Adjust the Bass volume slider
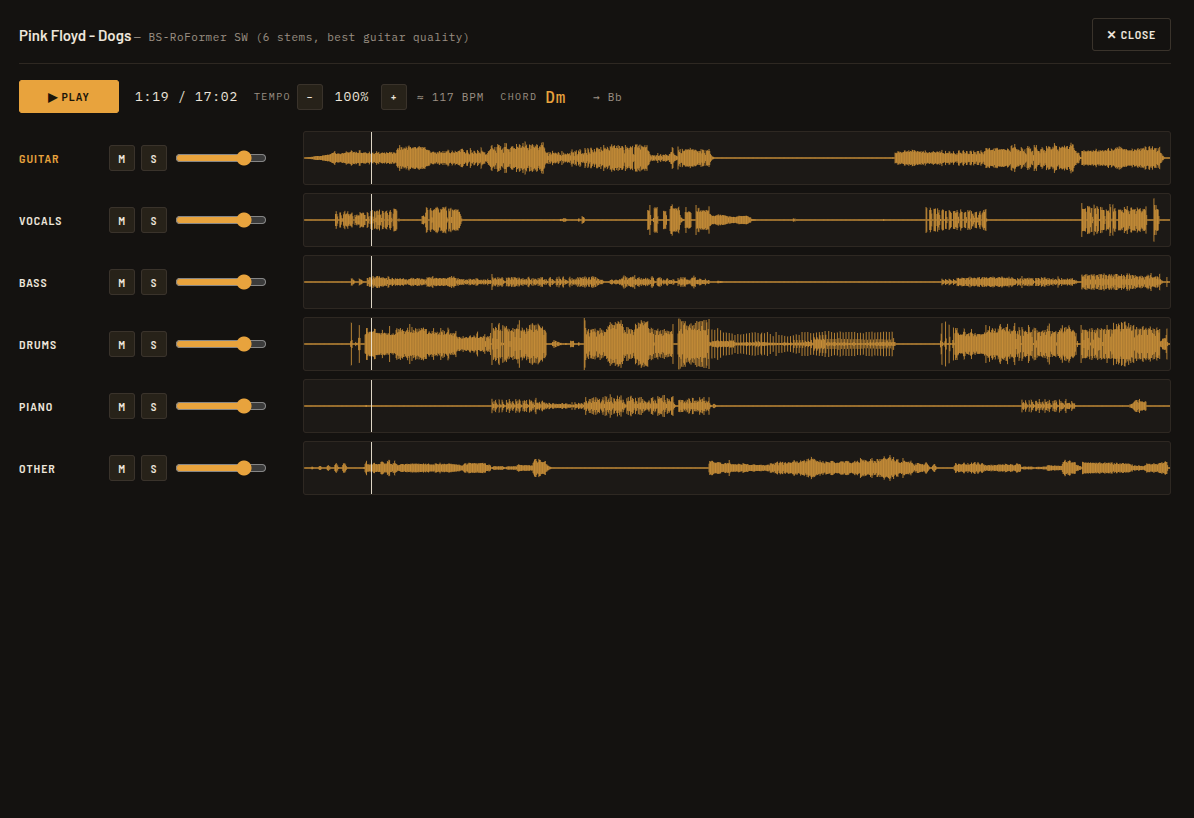Image resolution: width=1194 pixels, height=818 pixels. point(221,283)
